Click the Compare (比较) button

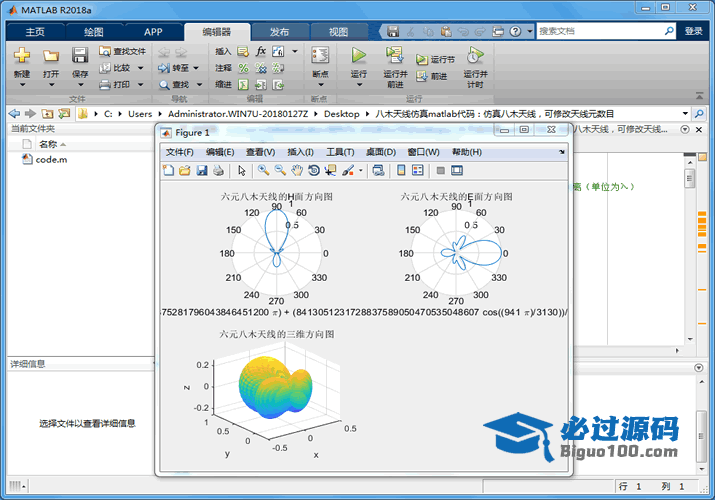pos(116,68)
